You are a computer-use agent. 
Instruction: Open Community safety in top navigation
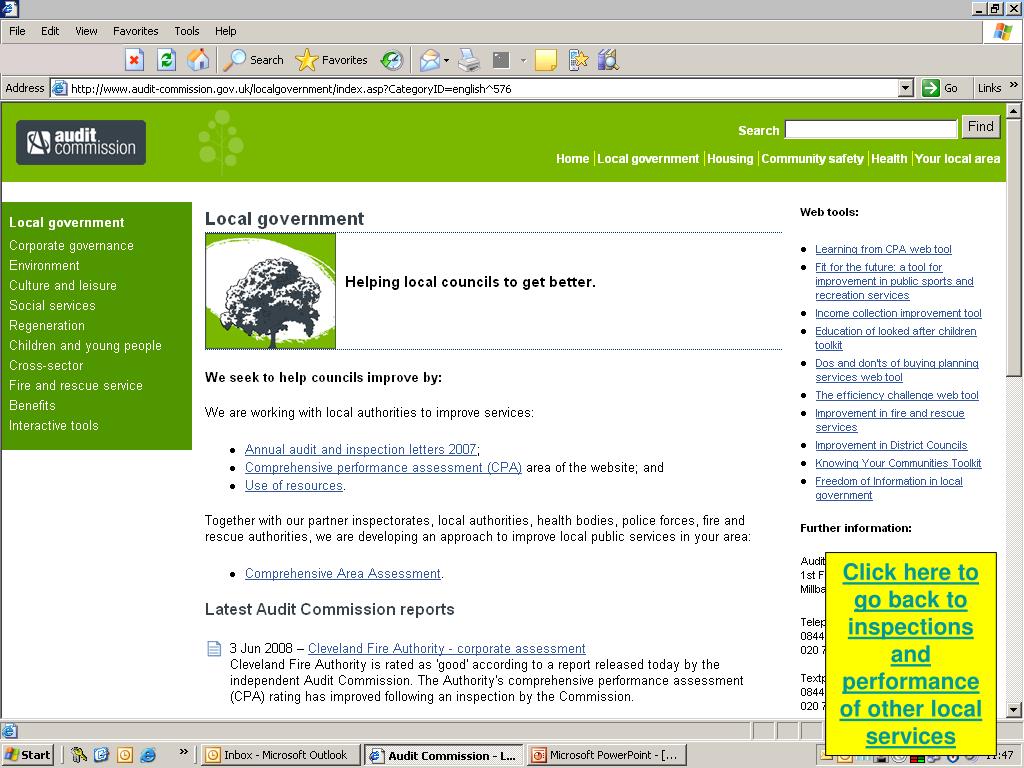pyautogui.click(x=812, y=159)
